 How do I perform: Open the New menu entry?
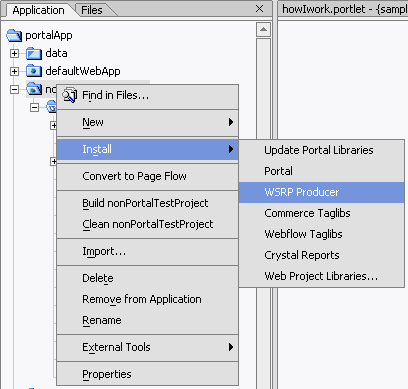point(148,122)
